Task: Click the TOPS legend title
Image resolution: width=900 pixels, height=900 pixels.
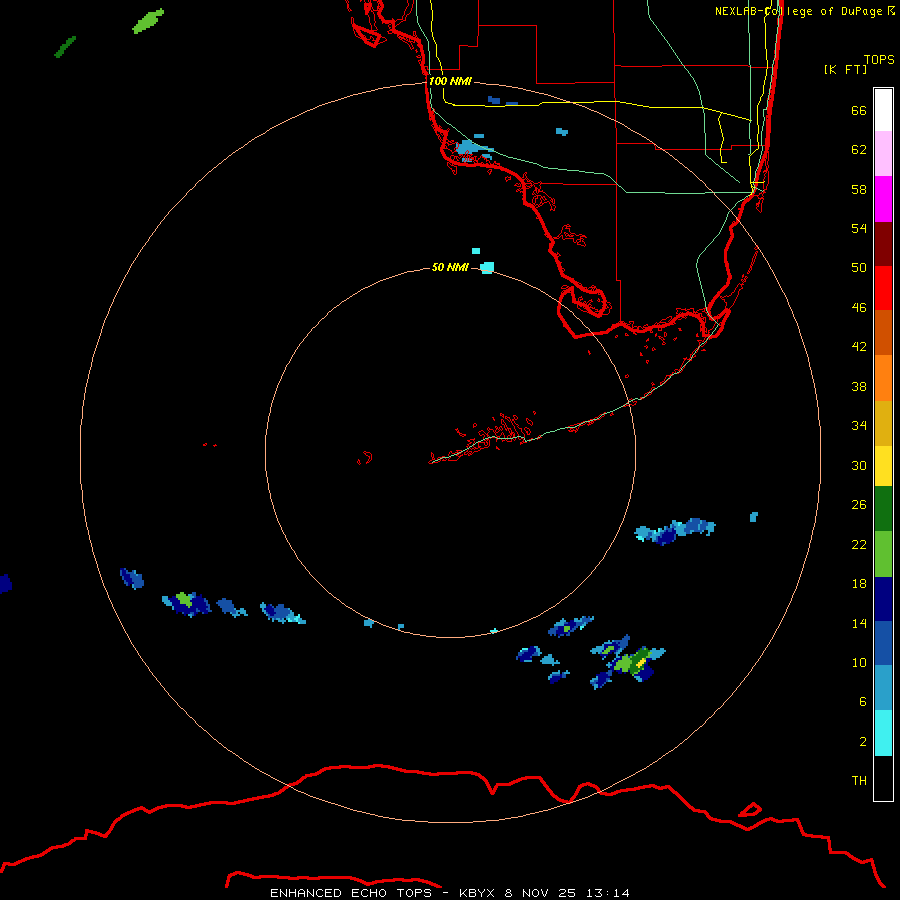Action: [x=879, y=59]
